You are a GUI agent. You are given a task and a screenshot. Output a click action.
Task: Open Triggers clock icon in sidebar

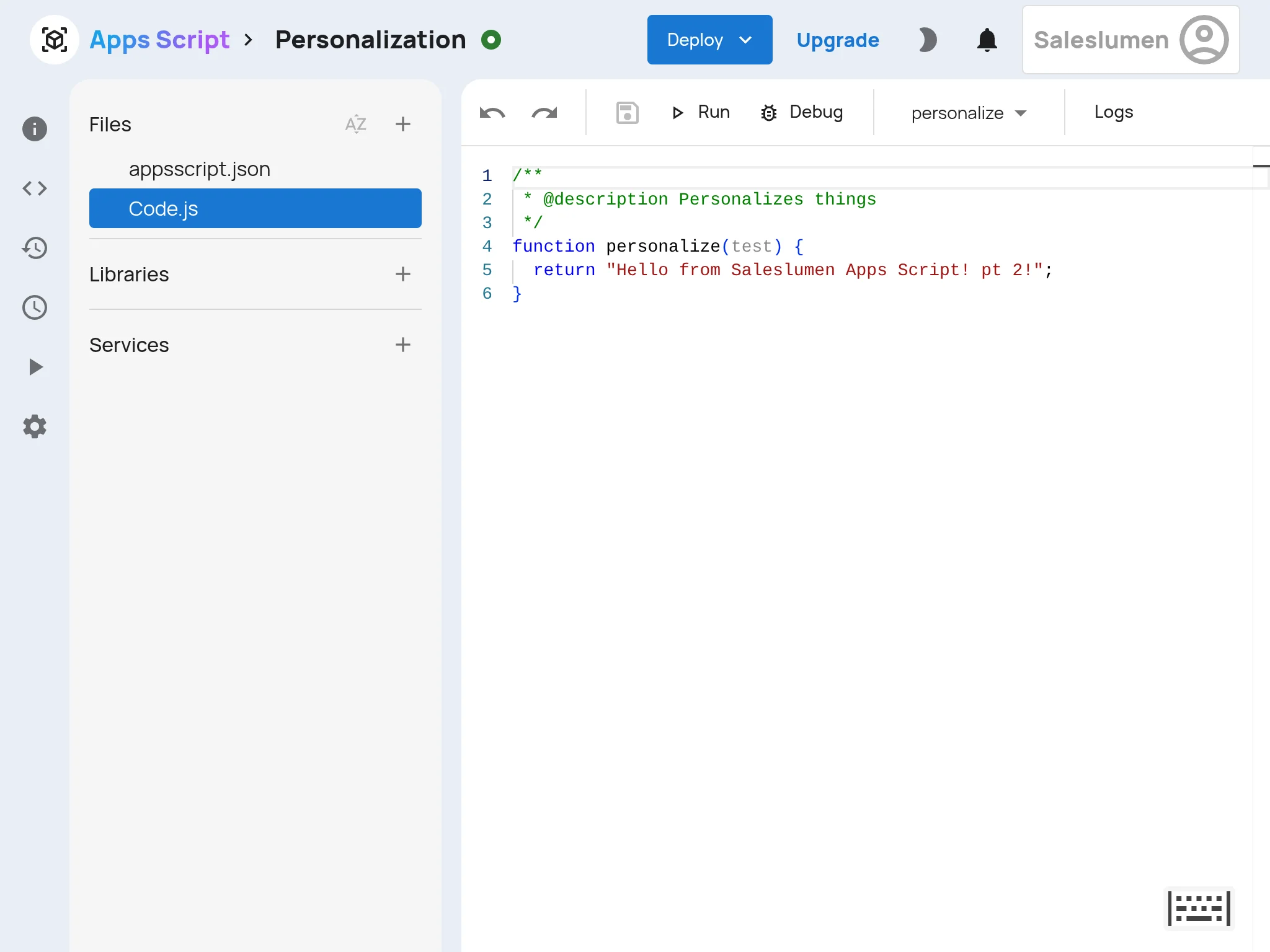pyautogui.click(x=35, y=307)
